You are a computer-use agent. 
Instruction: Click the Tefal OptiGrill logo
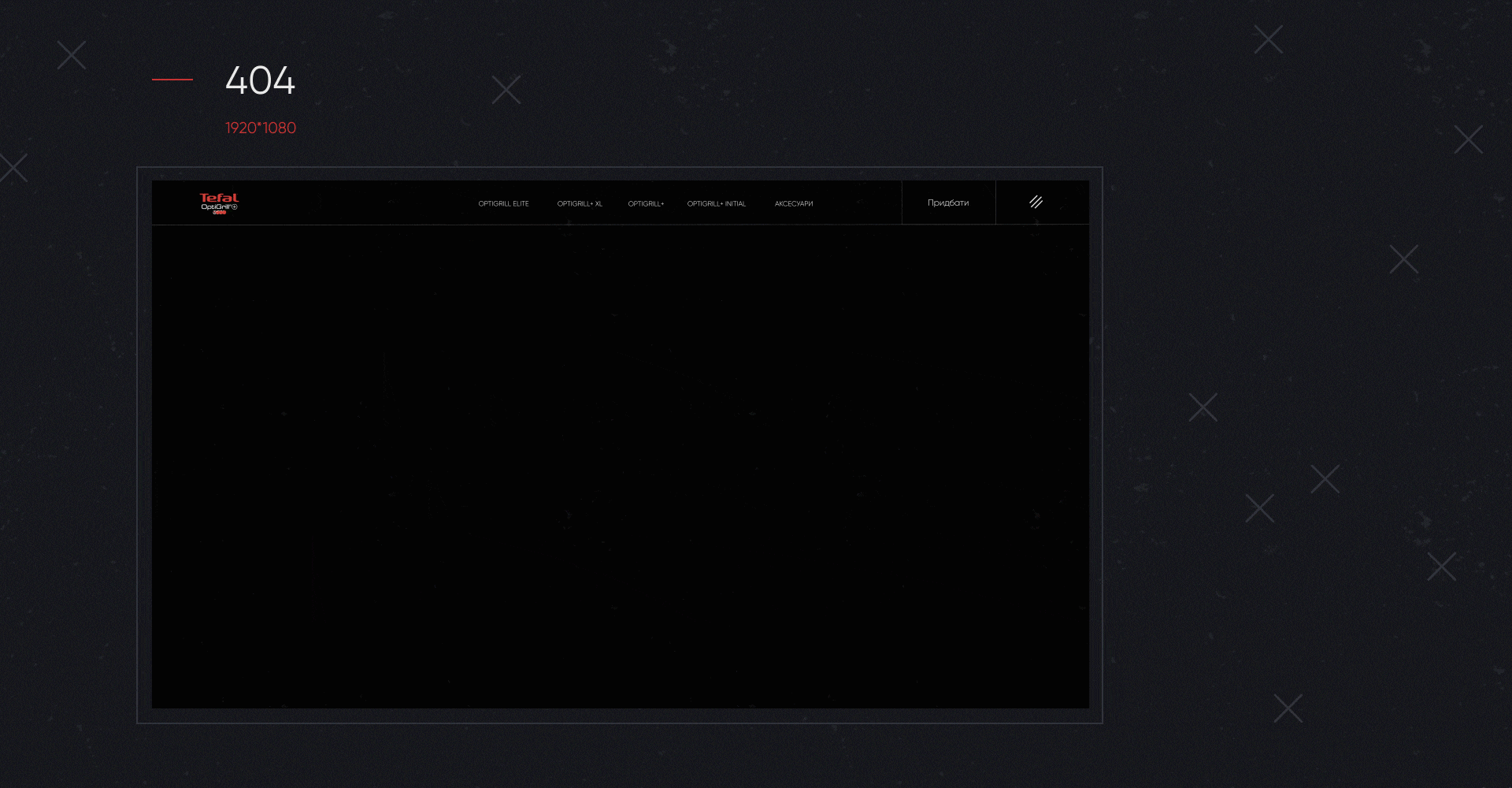coord(219,203)
